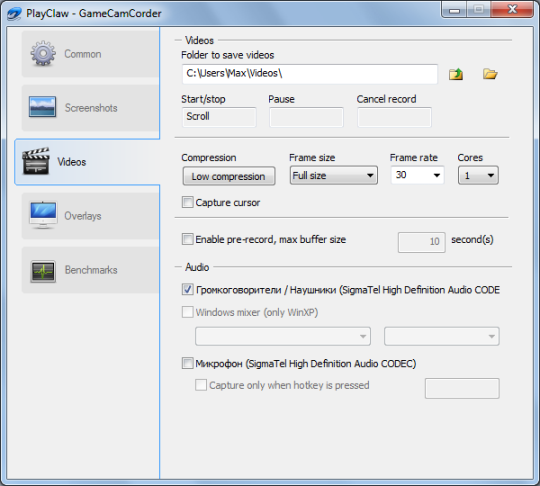Check the Микрофон SigmaTel microphone checkbox
The height and width of the screenshot is (486, 540).
(187, 363)
